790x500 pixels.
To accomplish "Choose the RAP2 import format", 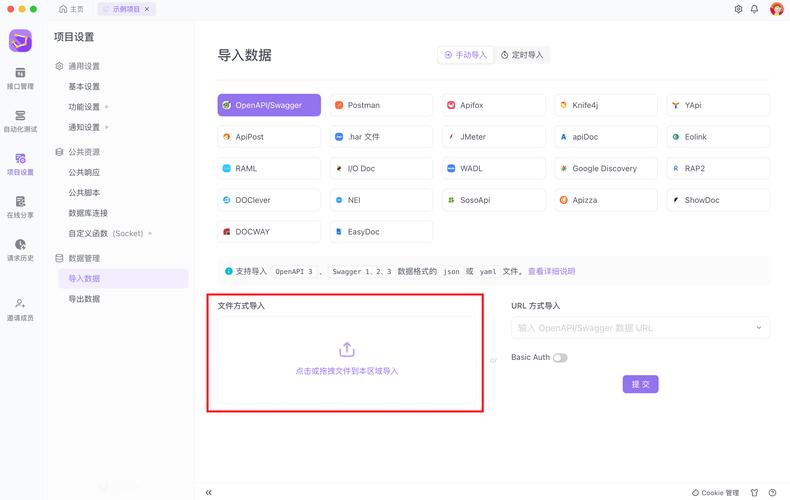I will [x=718, y=168].
